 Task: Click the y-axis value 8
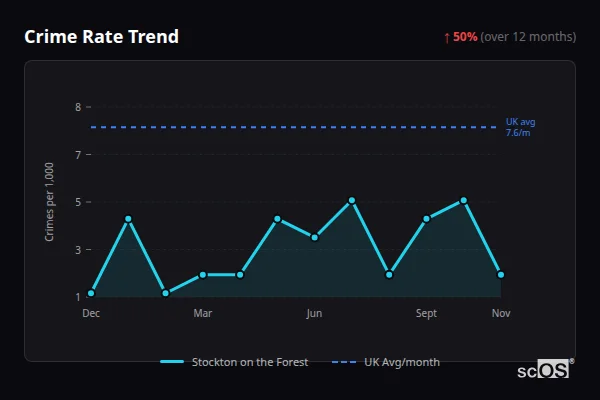78,107
